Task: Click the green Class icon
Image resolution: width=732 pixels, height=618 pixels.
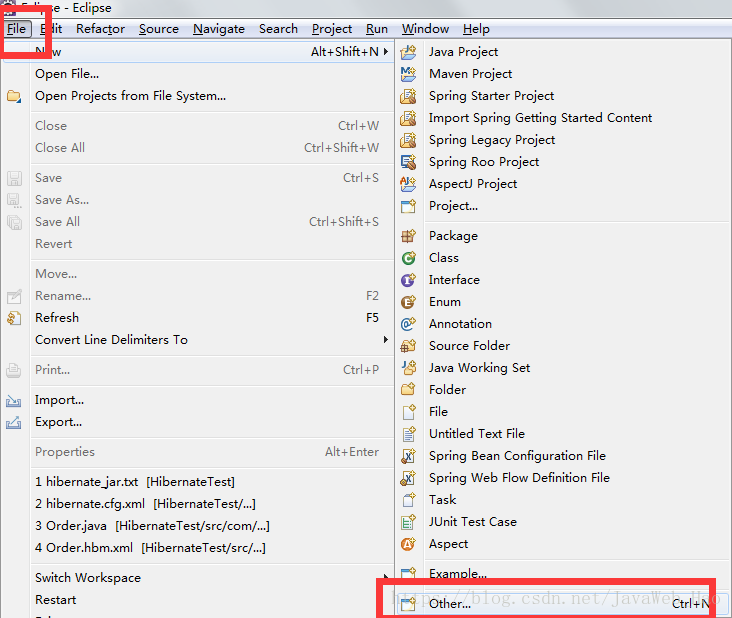Action: (x=408, y=258)
